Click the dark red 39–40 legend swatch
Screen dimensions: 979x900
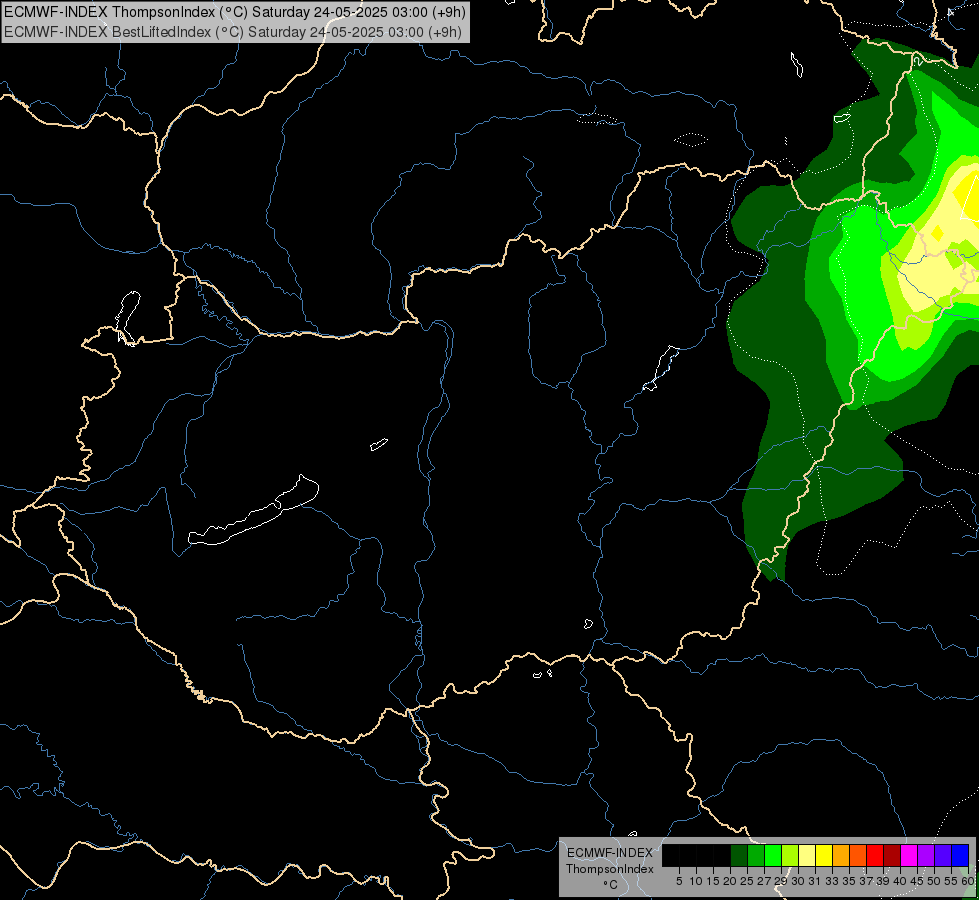point(892,856)
